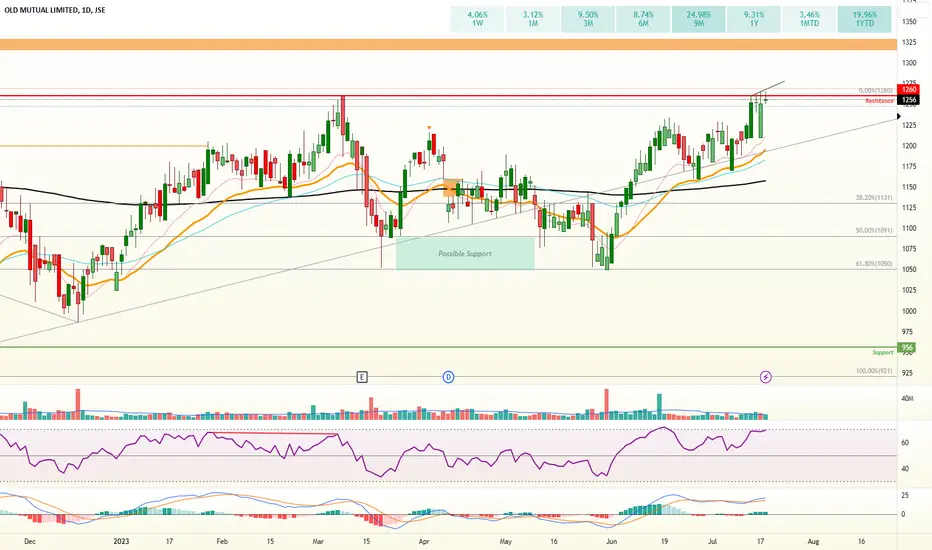Click the red 1260 price label

tap(909, 90)
